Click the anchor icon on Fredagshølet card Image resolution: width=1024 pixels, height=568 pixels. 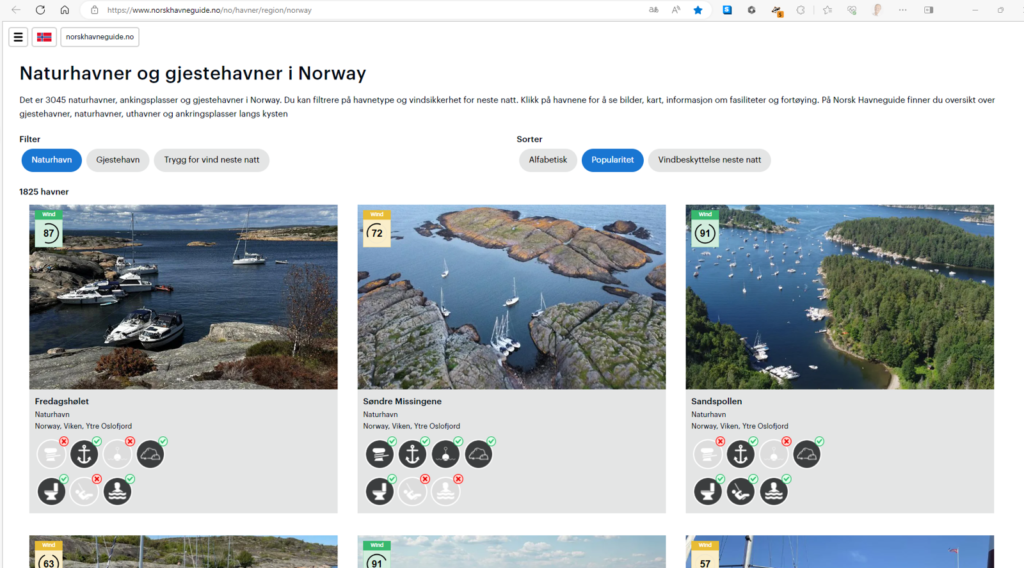pos(84,454)
